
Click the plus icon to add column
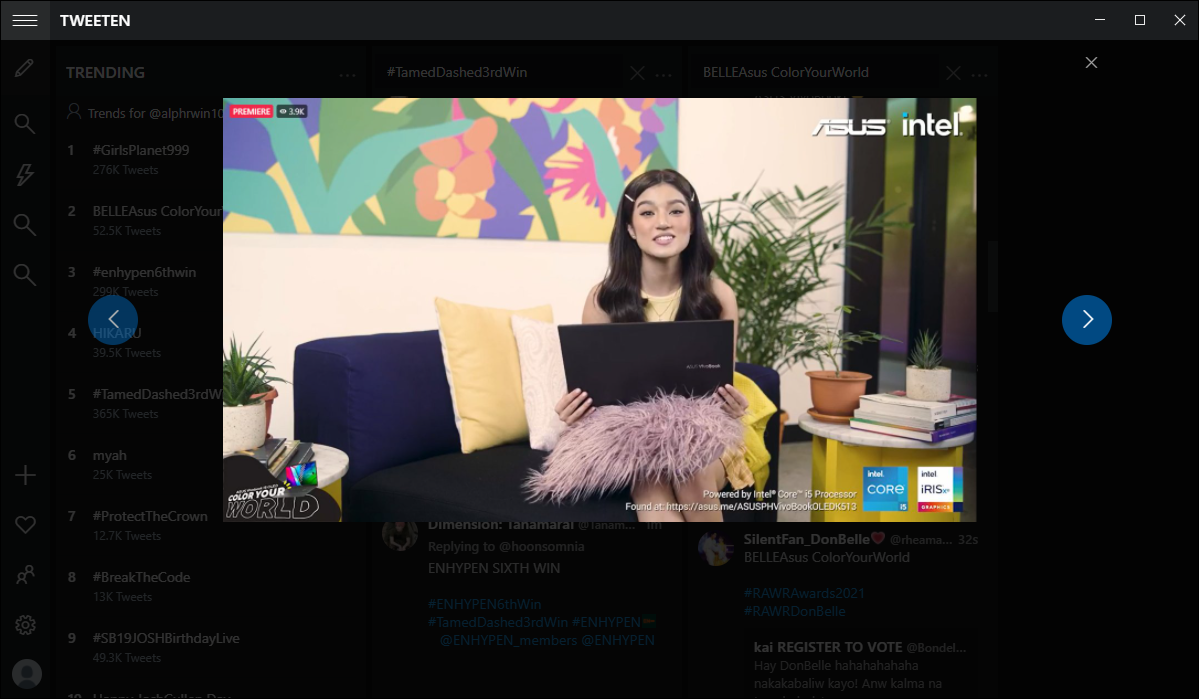click(25, 475)
